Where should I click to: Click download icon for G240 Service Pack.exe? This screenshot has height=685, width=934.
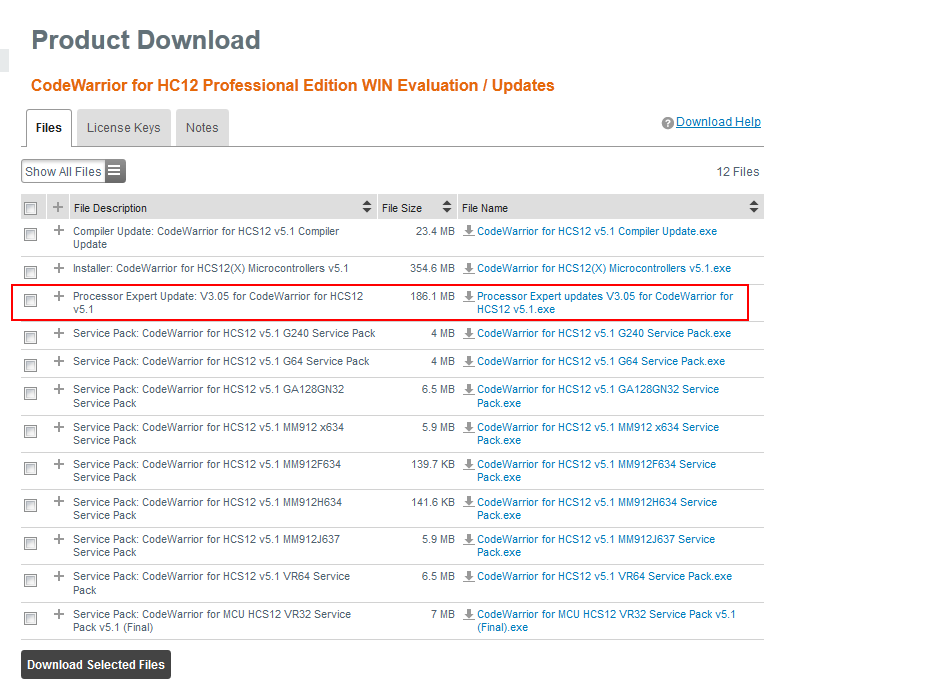coord(469,333)
